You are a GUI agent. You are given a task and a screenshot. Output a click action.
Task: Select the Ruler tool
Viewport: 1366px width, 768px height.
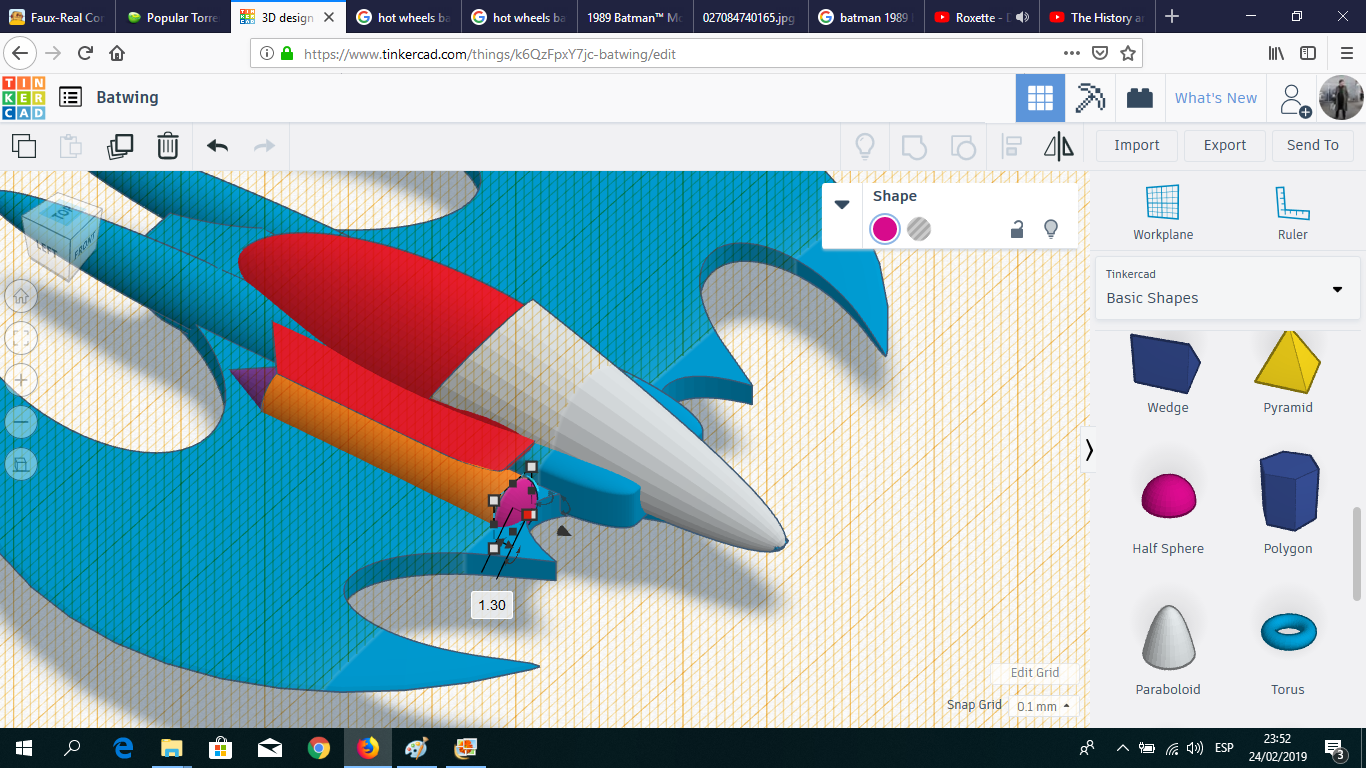coord(1293,212)
